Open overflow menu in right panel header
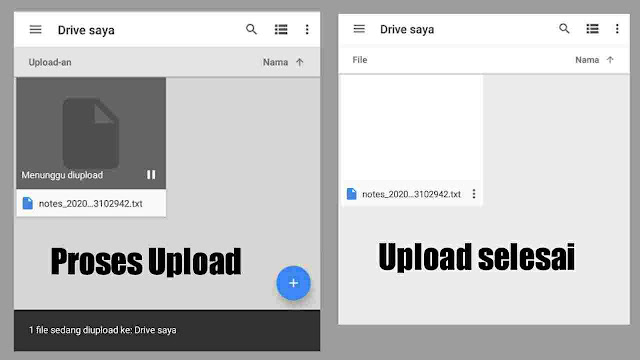This screenshot has width=640, height=360. point(617,29)
